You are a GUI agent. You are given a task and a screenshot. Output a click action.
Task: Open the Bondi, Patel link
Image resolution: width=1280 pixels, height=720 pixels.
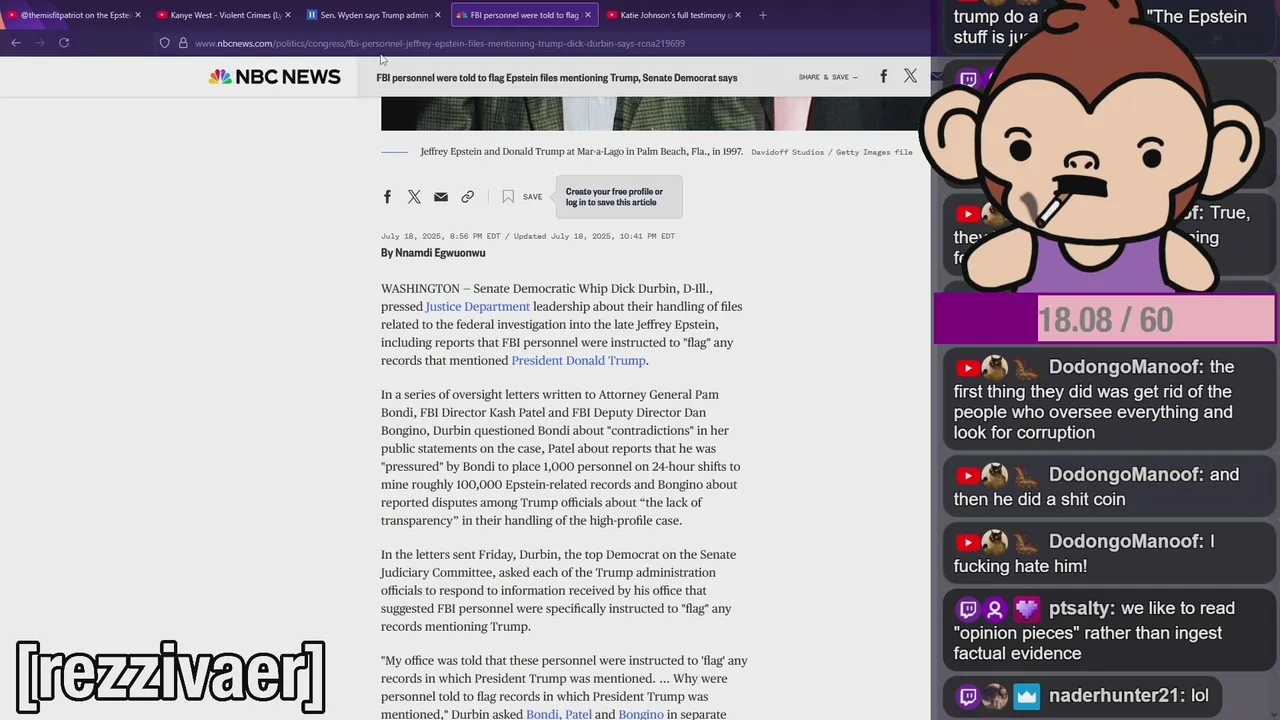558,713
